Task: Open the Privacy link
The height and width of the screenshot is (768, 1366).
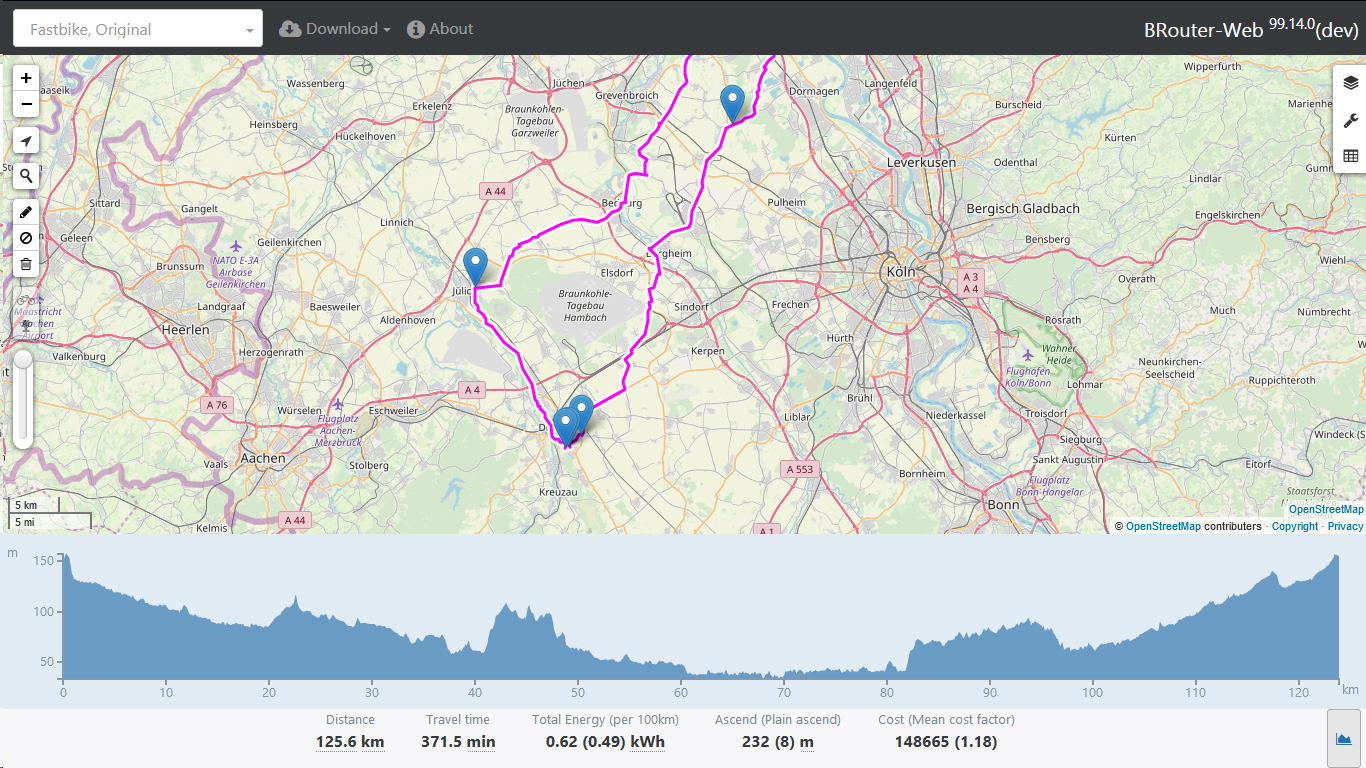Action: click(1345, 526)
